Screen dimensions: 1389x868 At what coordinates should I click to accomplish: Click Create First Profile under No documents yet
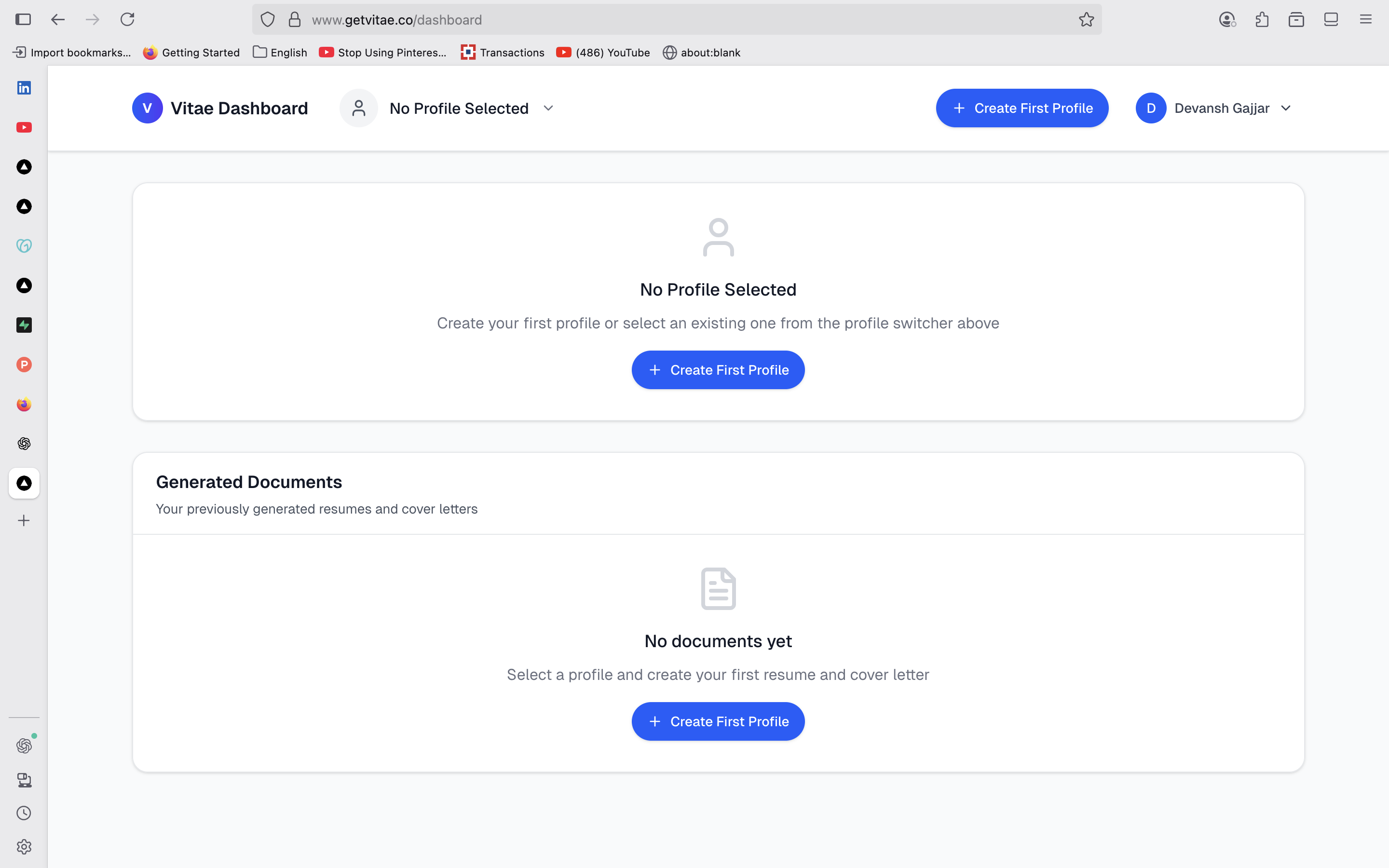click(x=718, y=721)
